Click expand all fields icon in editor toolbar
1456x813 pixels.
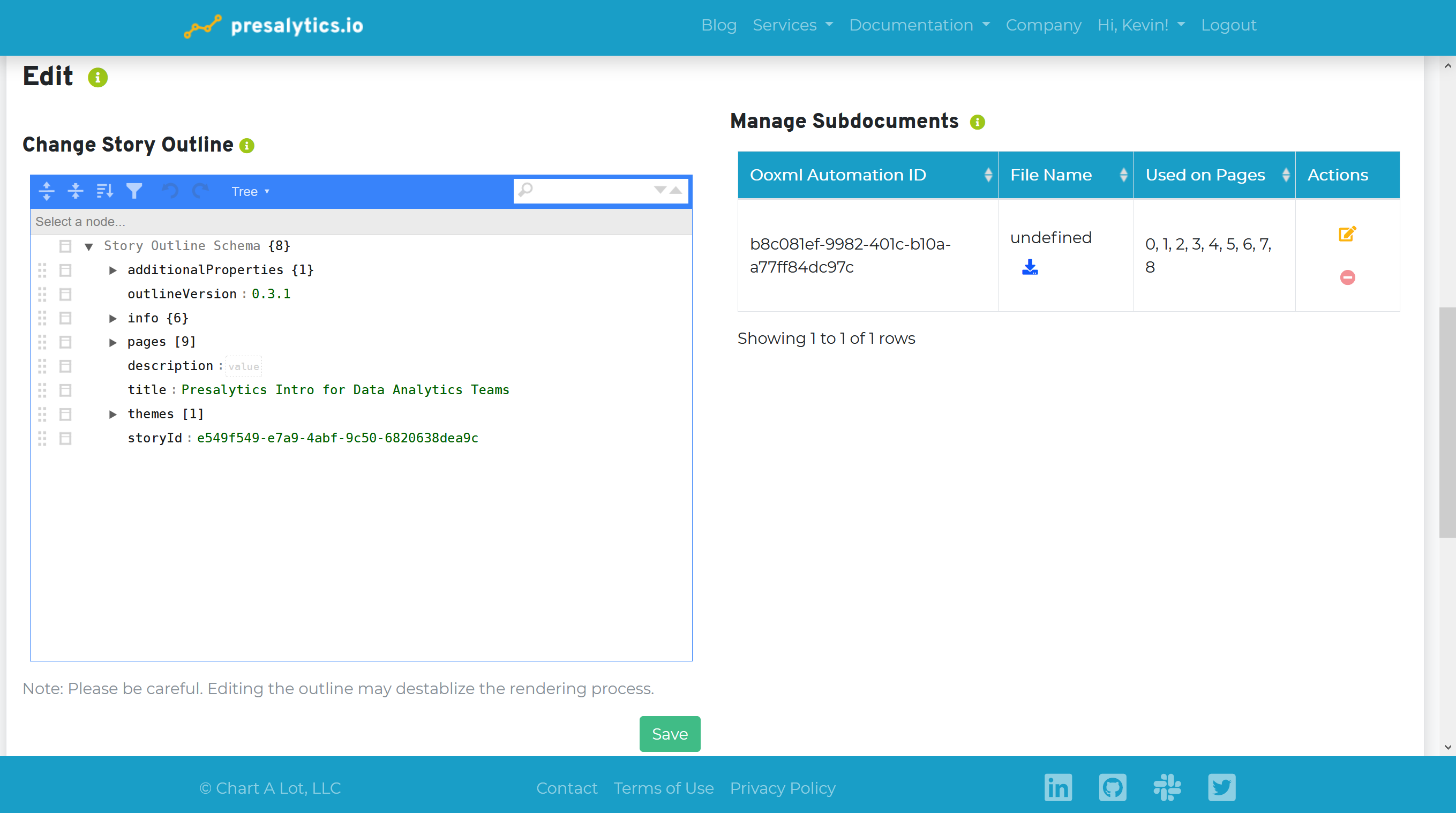47,191
